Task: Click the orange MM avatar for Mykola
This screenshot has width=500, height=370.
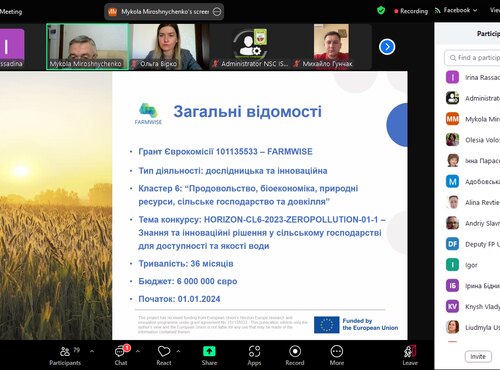Action: click(x=452, y=119)
